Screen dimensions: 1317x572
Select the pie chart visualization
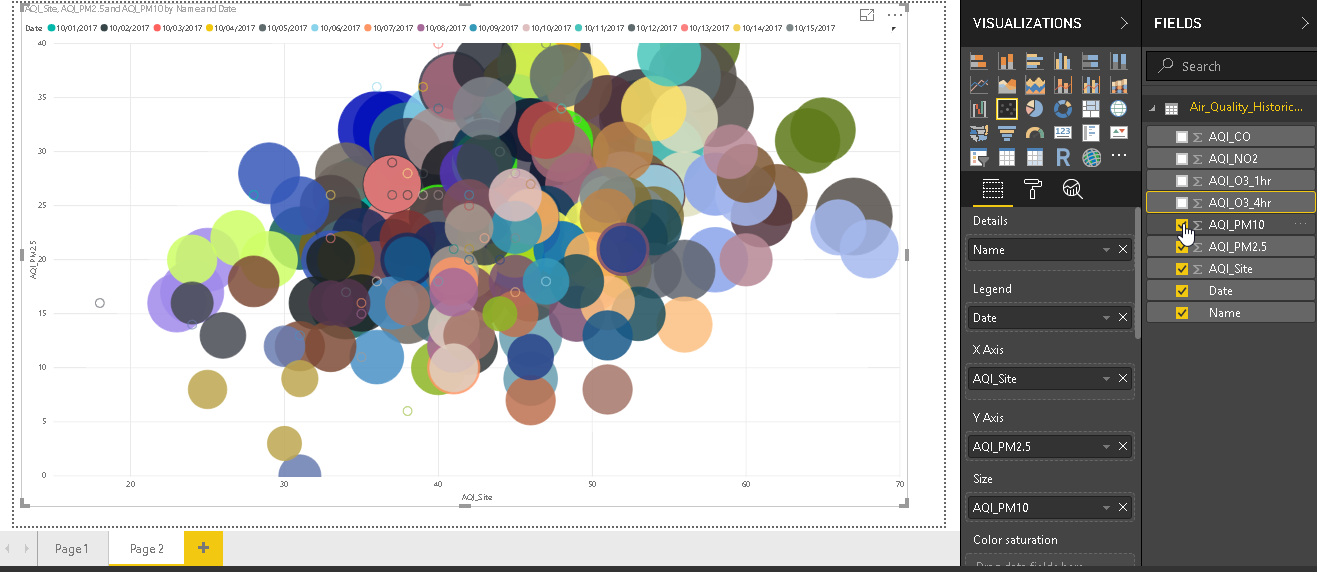click(x=1035, y=109)
